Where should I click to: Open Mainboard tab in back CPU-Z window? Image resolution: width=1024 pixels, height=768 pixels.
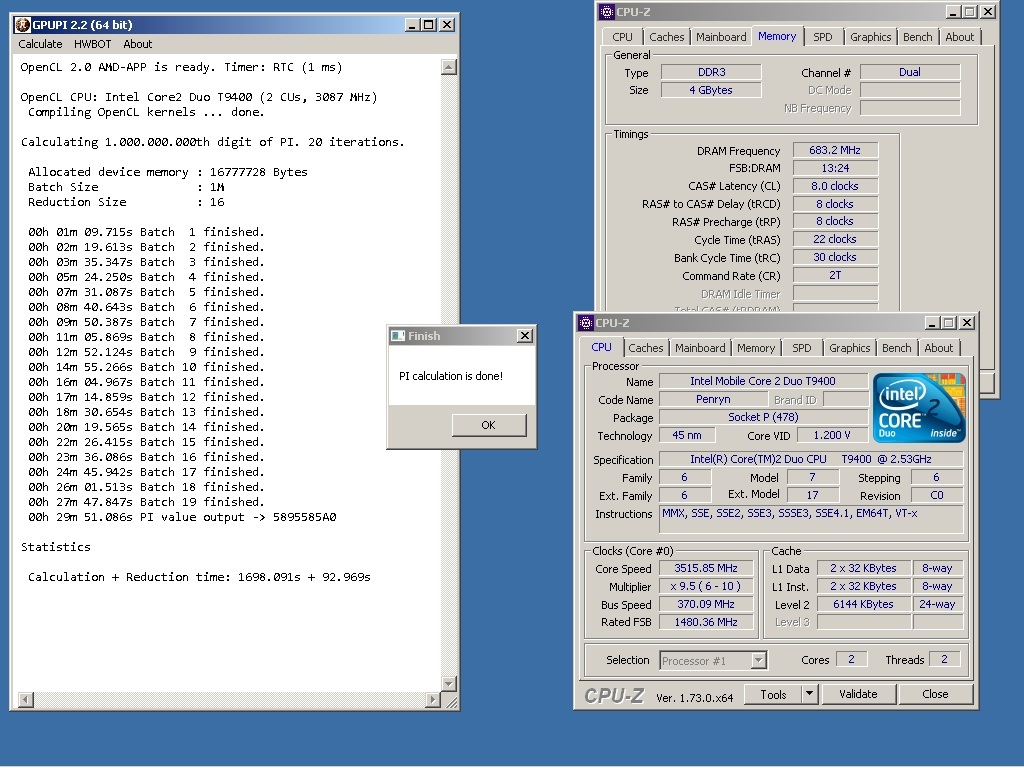coord(721,37)
